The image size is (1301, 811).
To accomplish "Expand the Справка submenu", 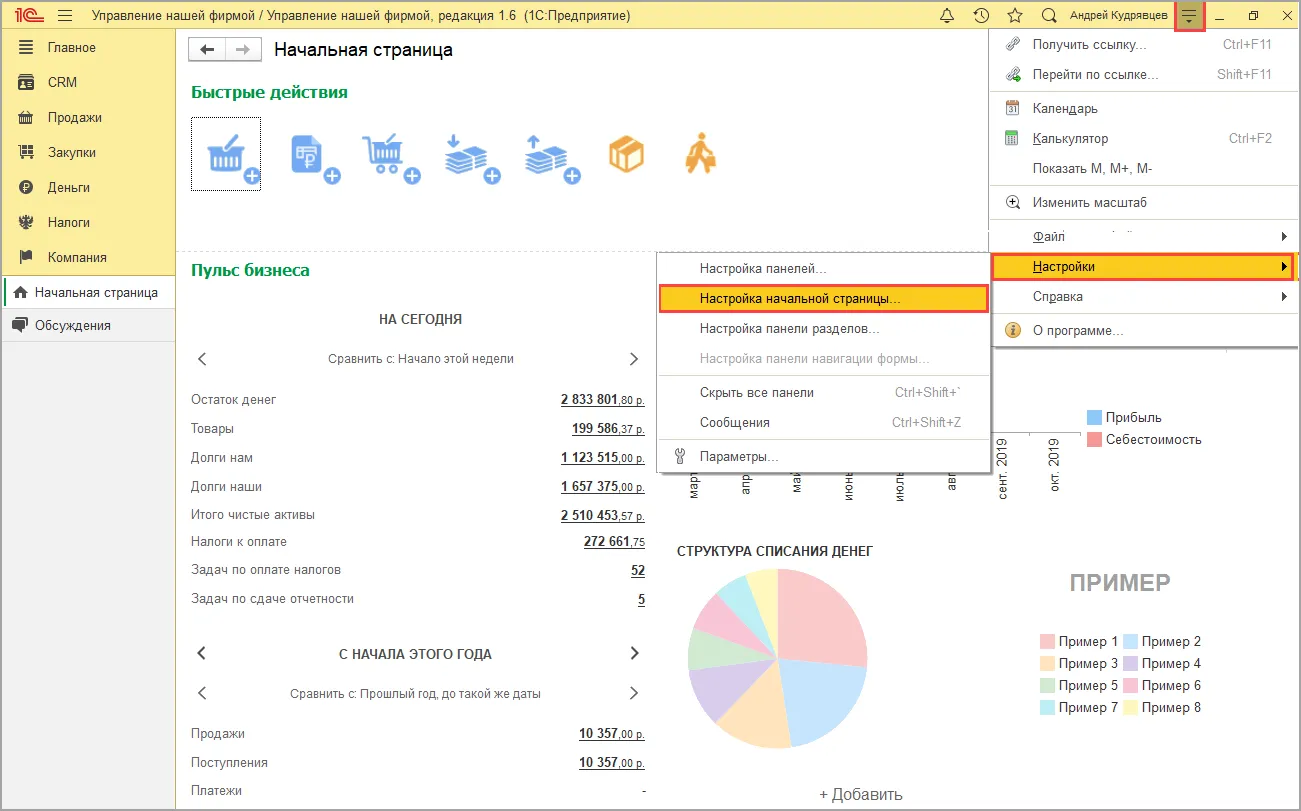I will coord(1143,296).
